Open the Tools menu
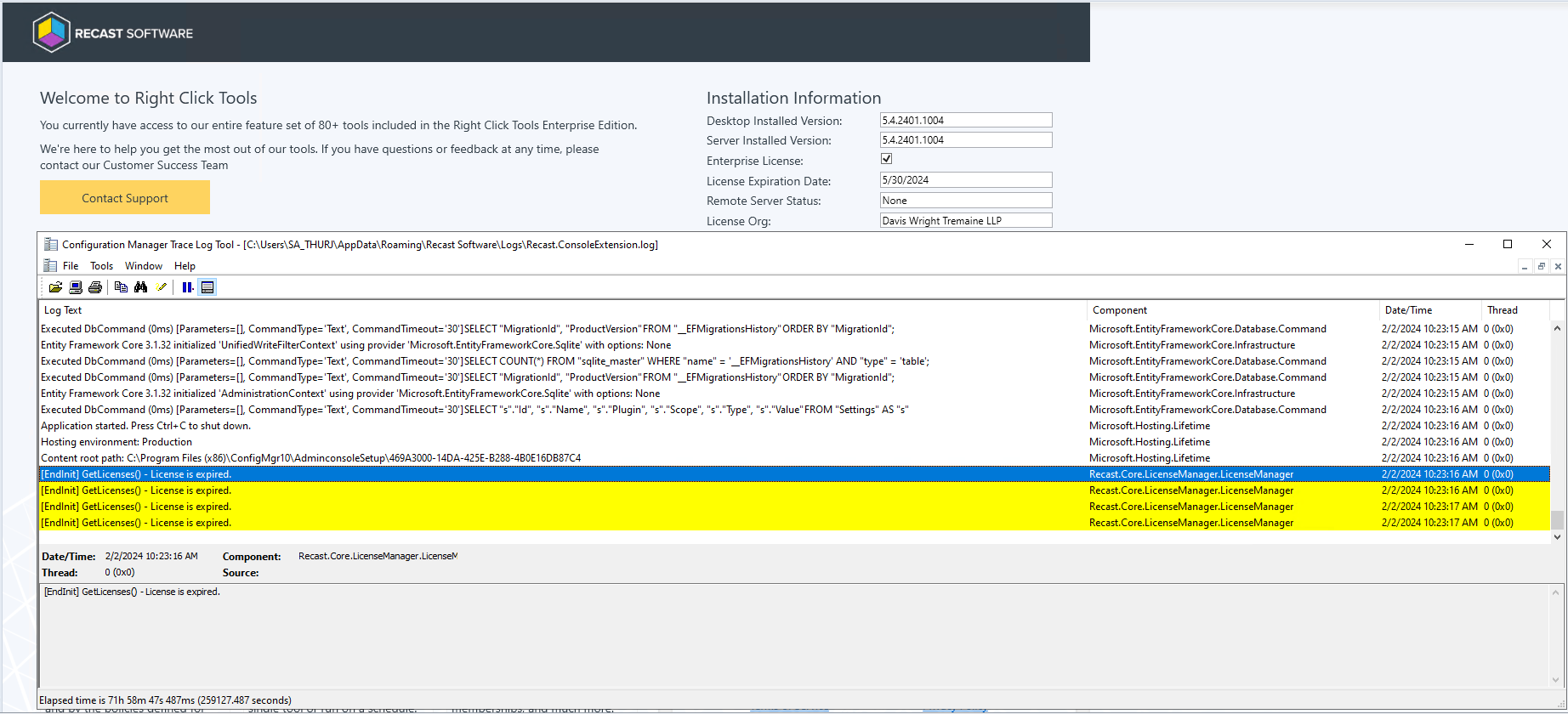 tap(102, 266)
